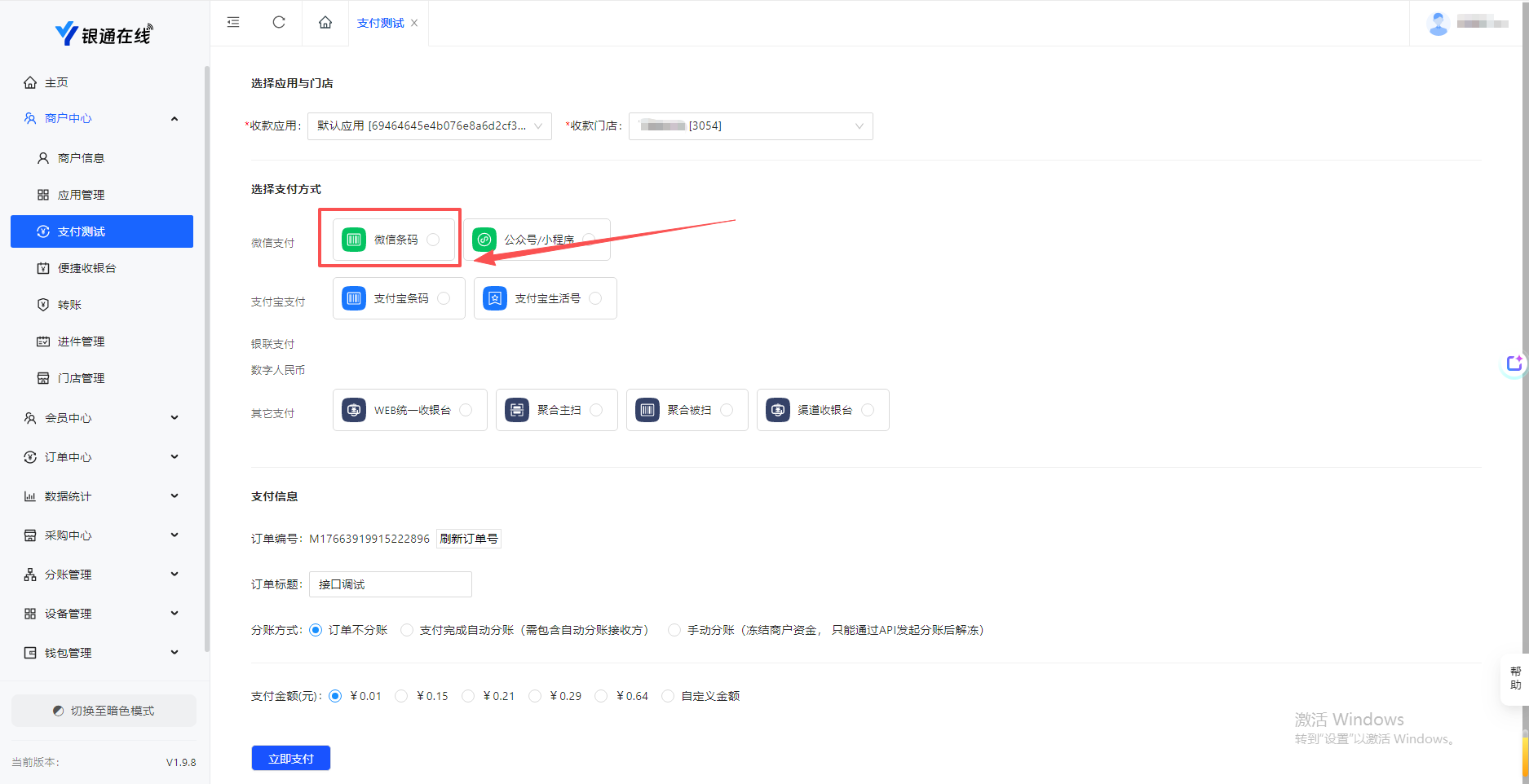Choose the Alipay barcode payment icon
1529x784 pixels.
[x=354, y=298]
